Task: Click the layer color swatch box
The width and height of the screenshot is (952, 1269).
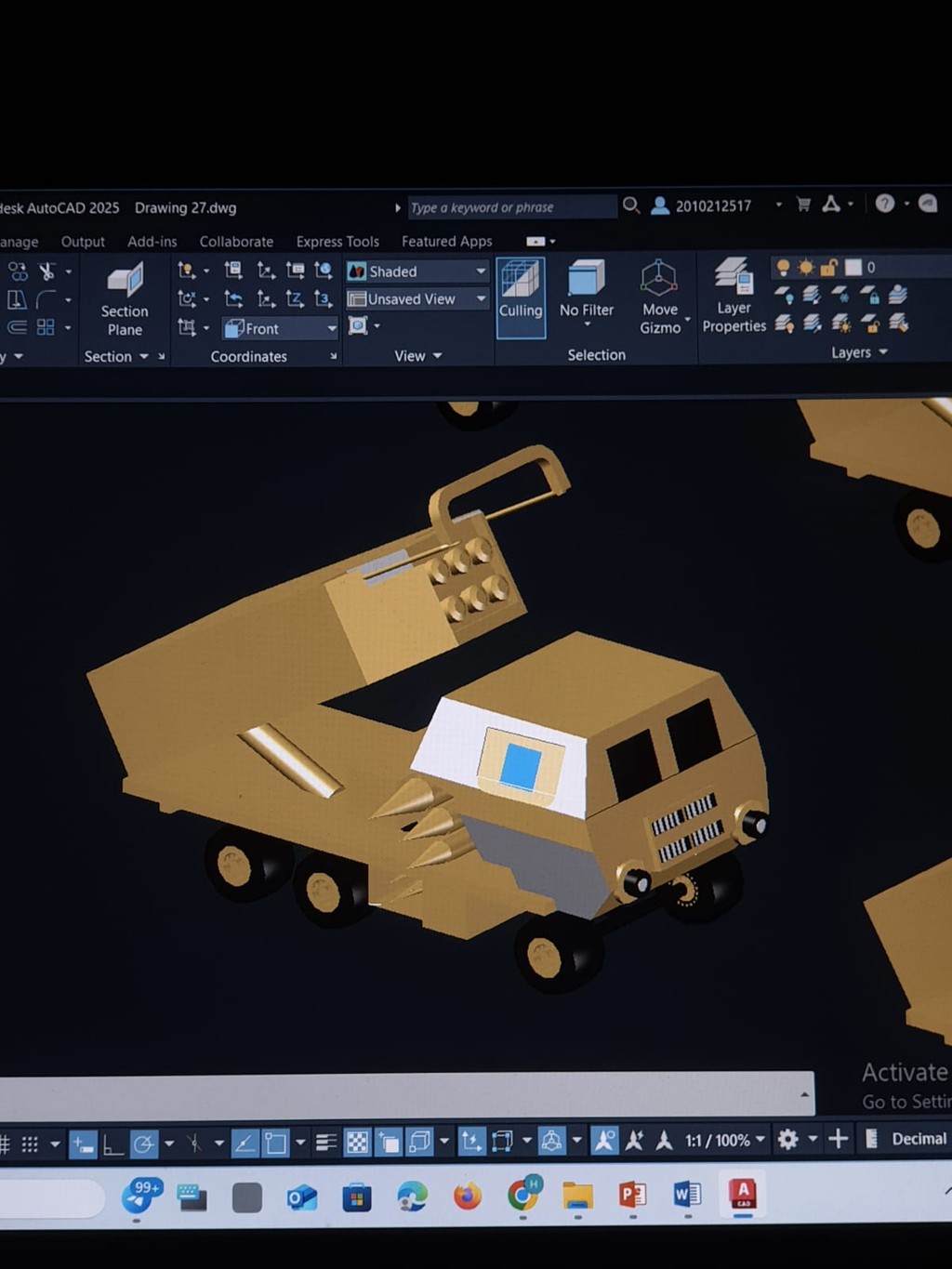Action: (853, 268)
